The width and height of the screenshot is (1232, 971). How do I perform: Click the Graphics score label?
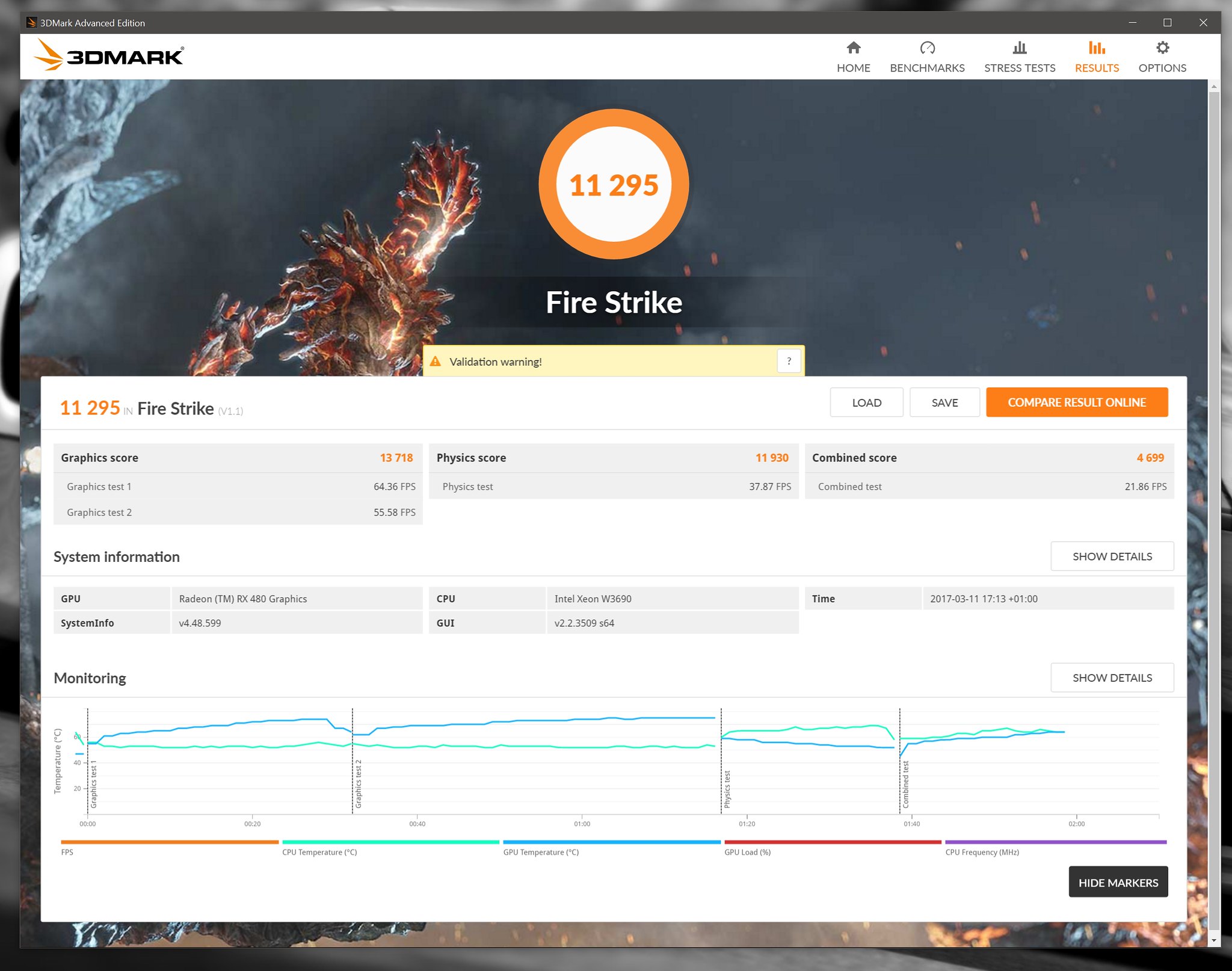click(x=99, y=458)
